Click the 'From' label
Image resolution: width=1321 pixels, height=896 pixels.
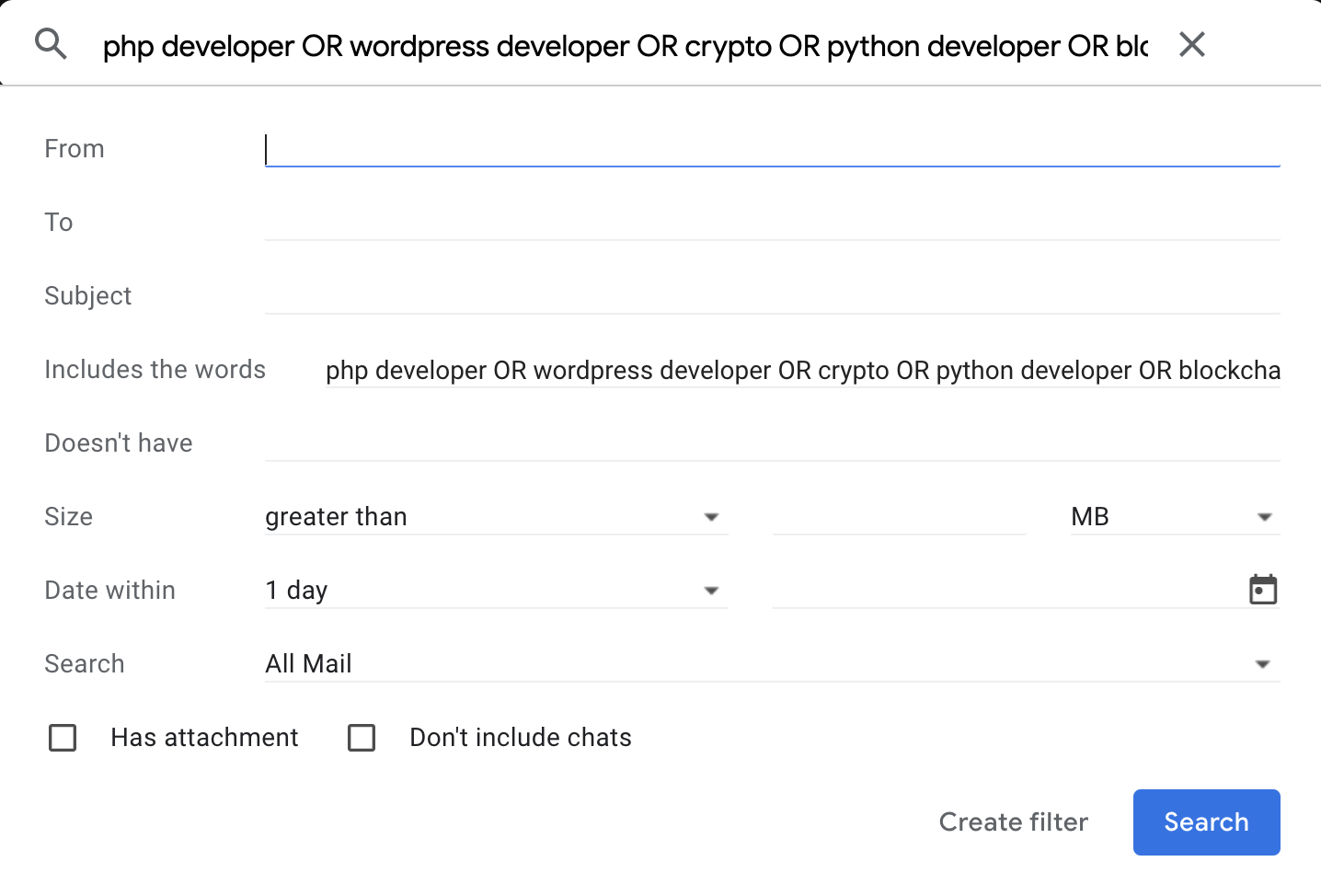[x=74, y=149]
